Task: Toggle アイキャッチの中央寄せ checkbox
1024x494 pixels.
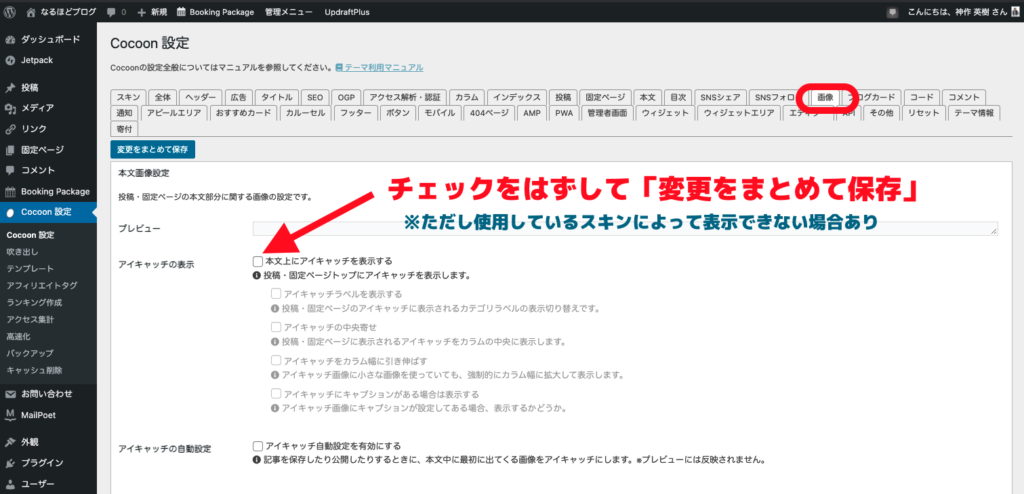Action: [276, 327]
